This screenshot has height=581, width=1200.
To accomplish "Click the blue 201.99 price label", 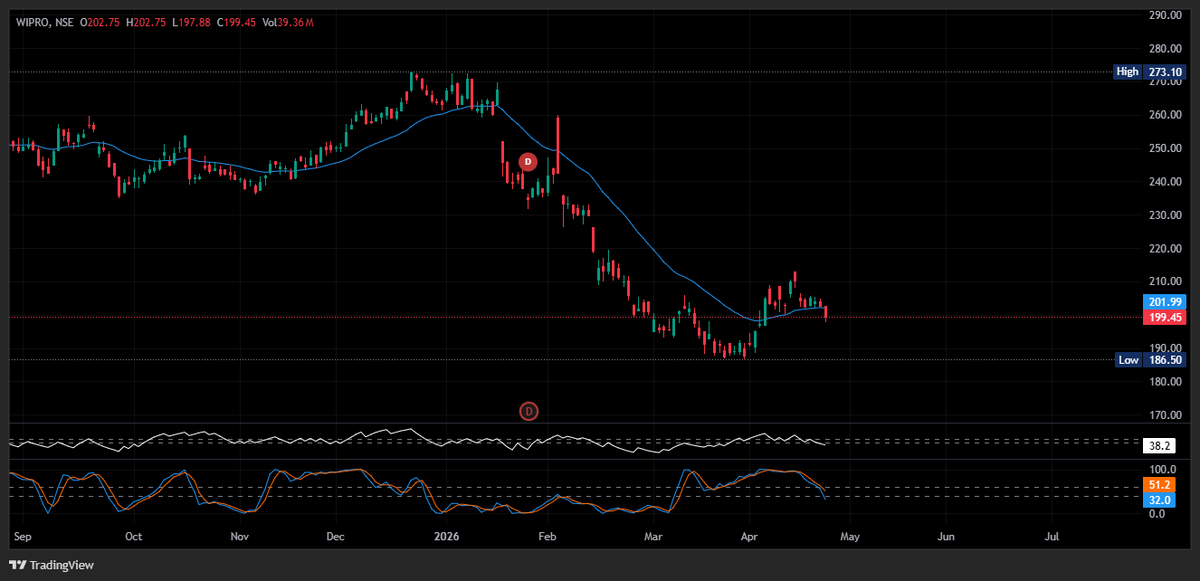I will click(1163, 301).
